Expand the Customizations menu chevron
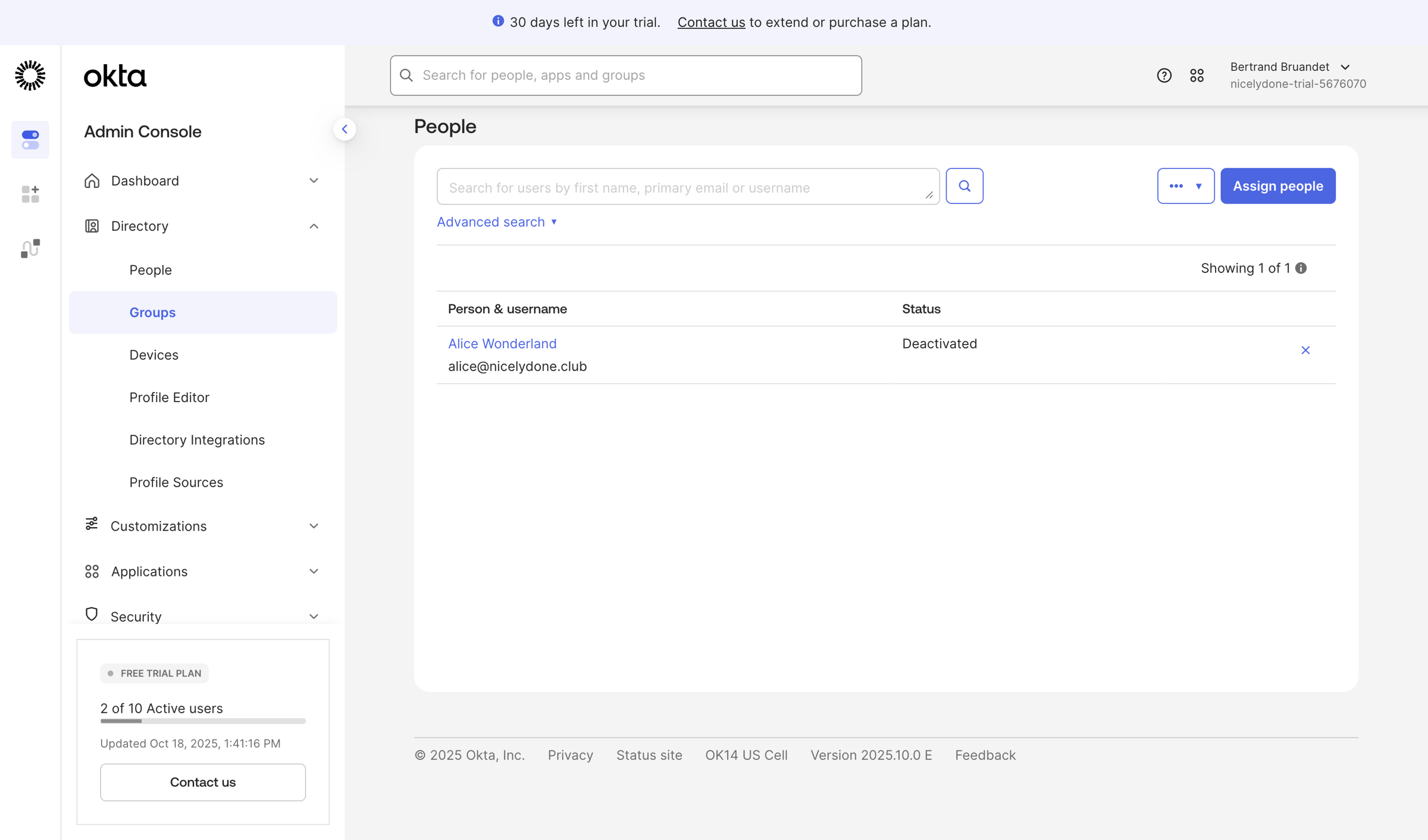1428x840 pixels. pos(314,526)
